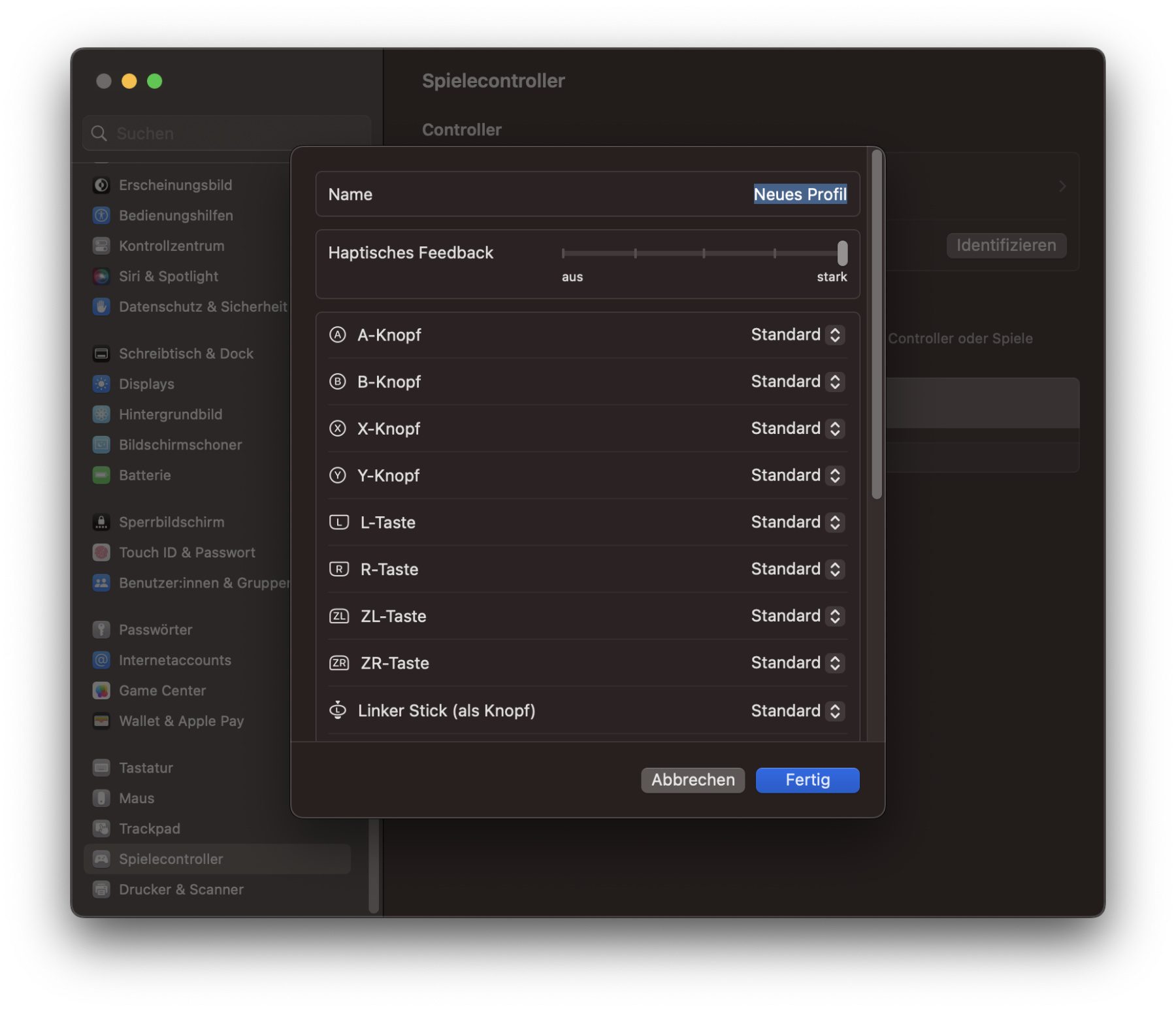Click the Batterie icon in sidebar
Viewport: 1176px width, 1011px height.
[x=101, y=475]
